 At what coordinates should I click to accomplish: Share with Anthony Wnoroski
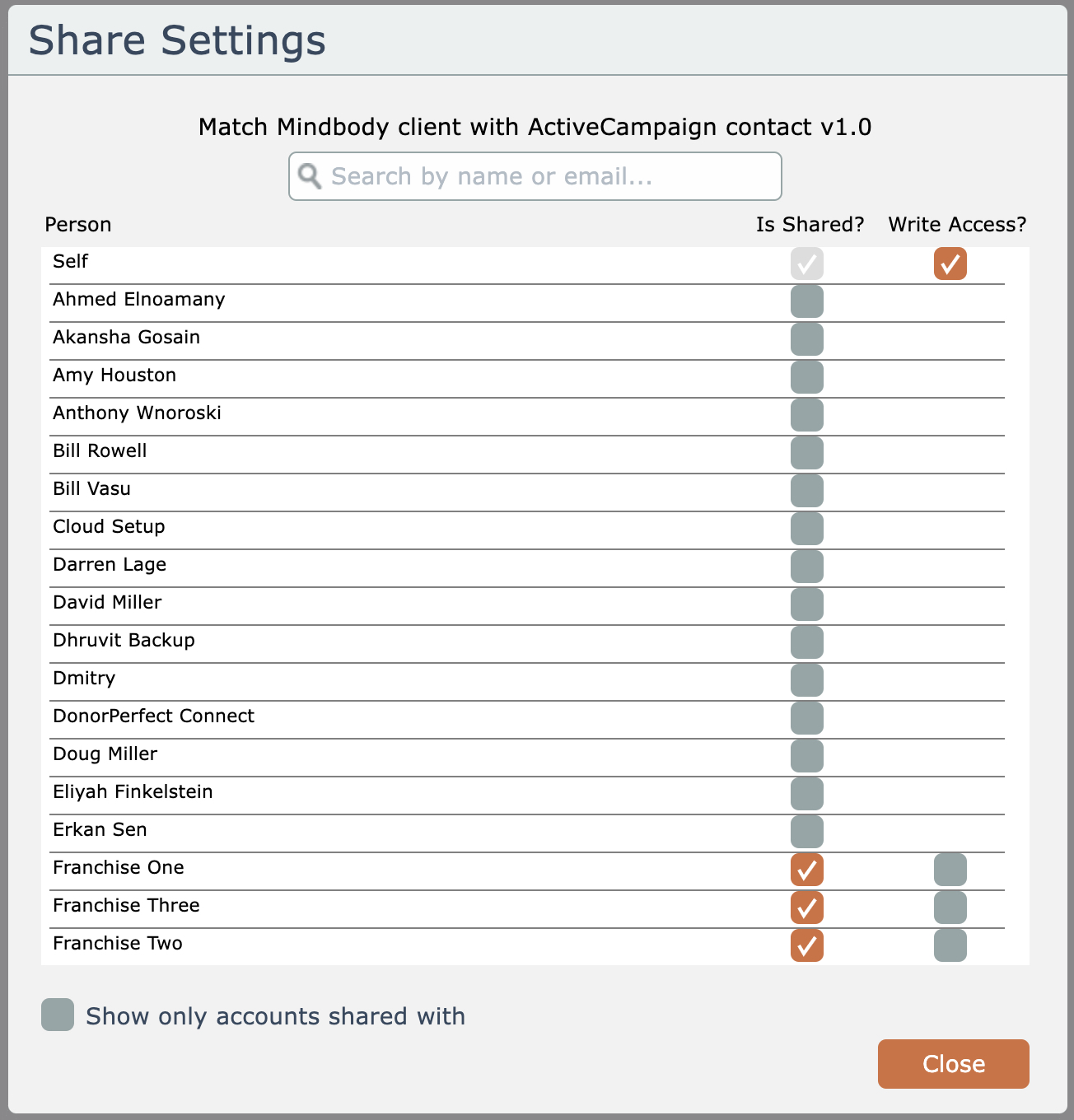point(806,415)
